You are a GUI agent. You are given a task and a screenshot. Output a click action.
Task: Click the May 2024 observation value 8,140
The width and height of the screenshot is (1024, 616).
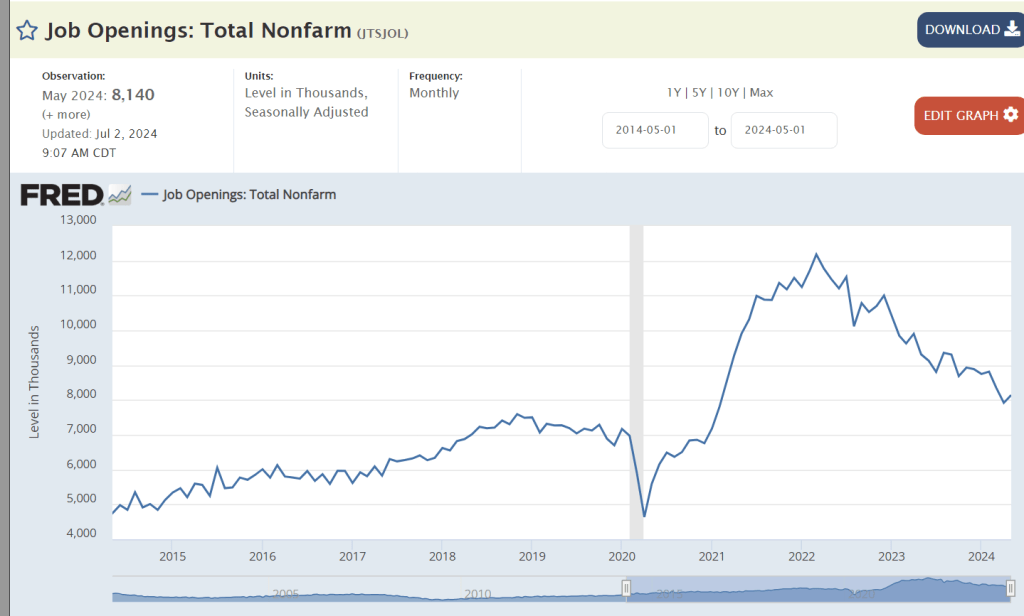(133, 95)
